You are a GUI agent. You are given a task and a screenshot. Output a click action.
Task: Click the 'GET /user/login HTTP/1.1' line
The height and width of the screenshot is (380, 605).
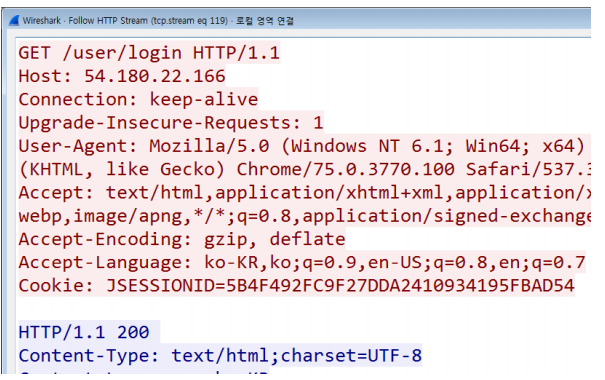149,52
